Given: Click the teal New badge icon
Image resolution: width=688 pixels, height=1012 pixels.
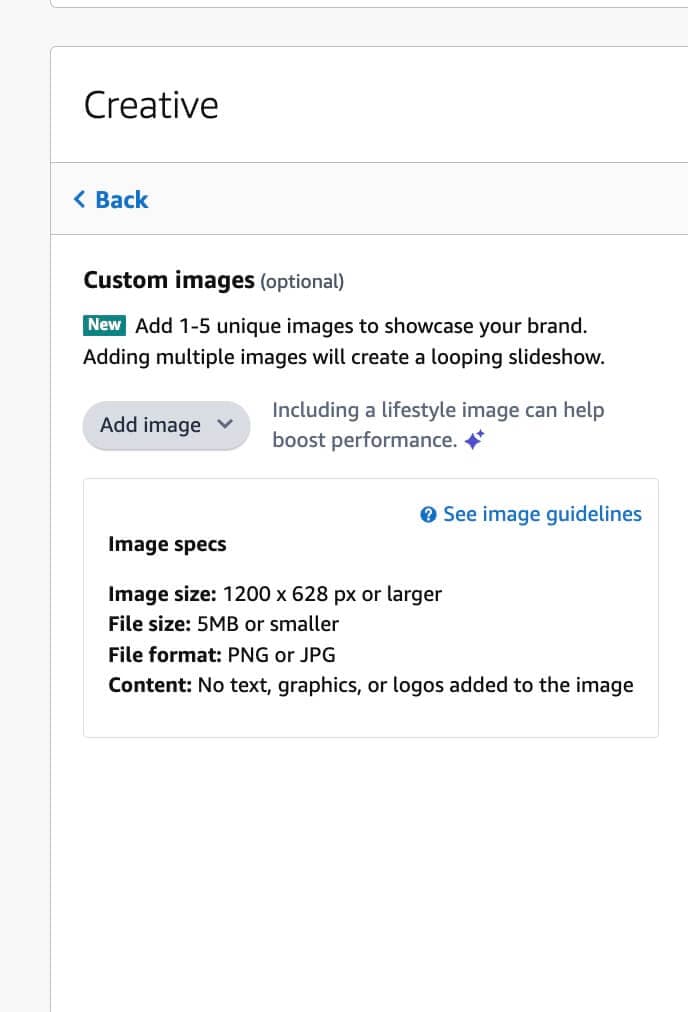Looking at the screenshot, I should point(104,324).
